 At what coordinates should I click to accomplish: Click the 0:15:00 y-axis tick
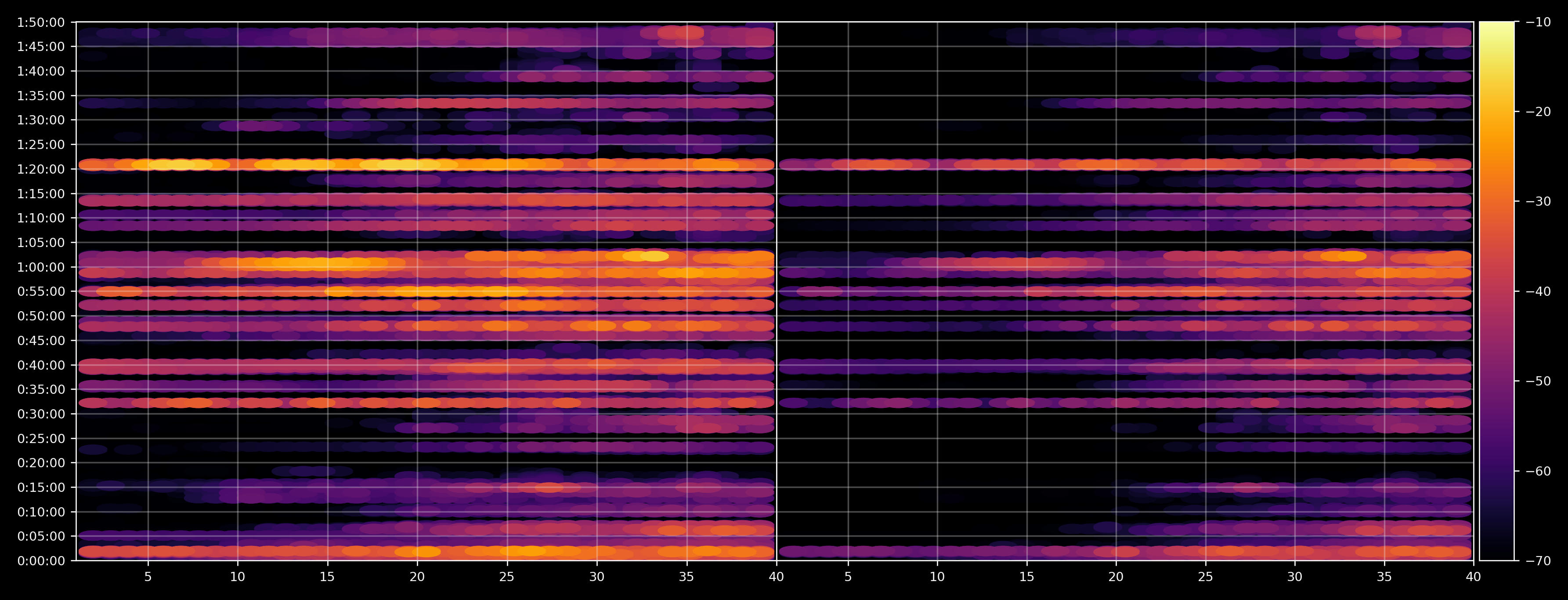tap(41, 487)
